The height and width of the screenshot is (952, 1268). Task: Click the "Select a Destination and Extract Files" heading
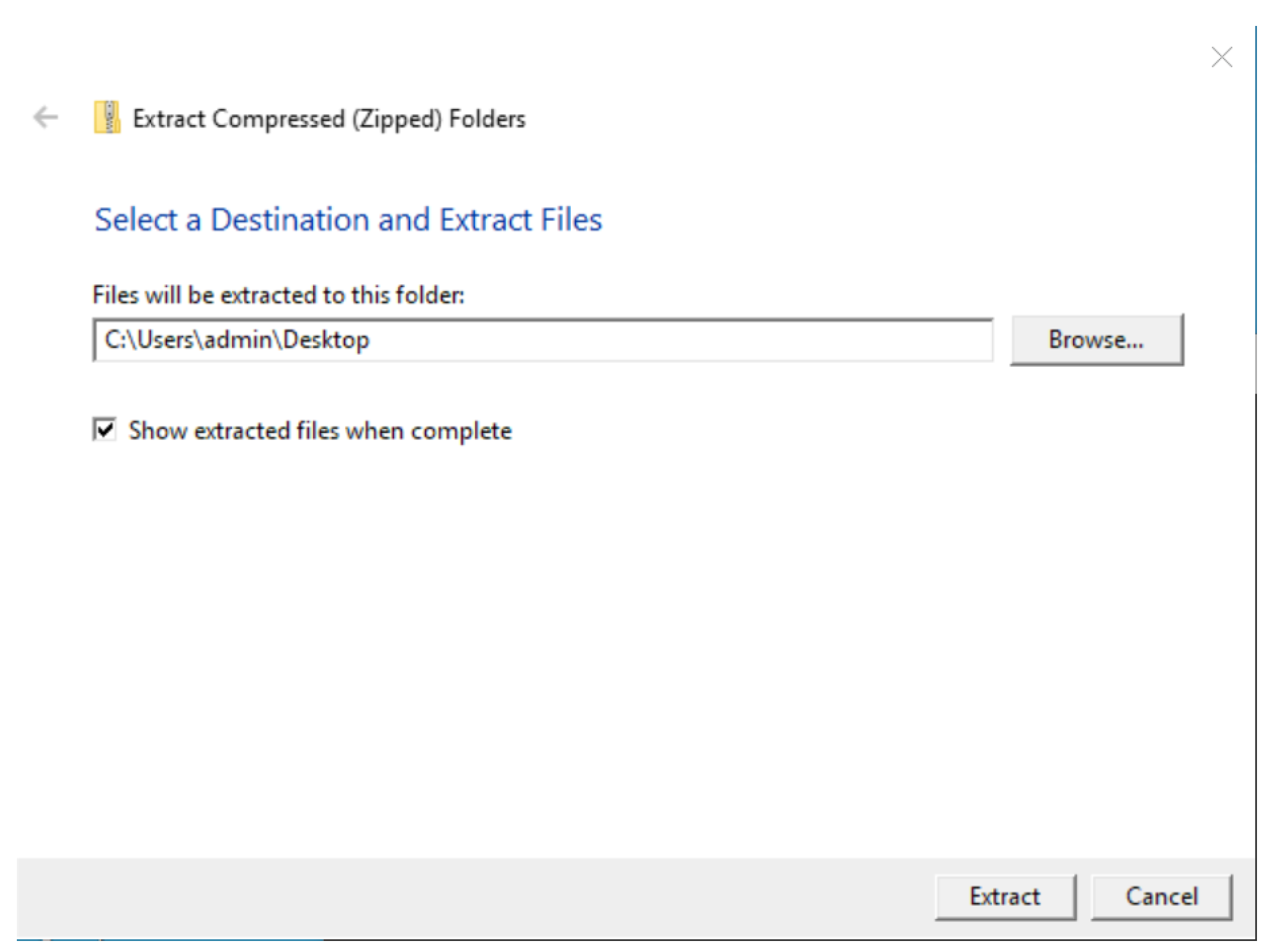pos(348,220)
